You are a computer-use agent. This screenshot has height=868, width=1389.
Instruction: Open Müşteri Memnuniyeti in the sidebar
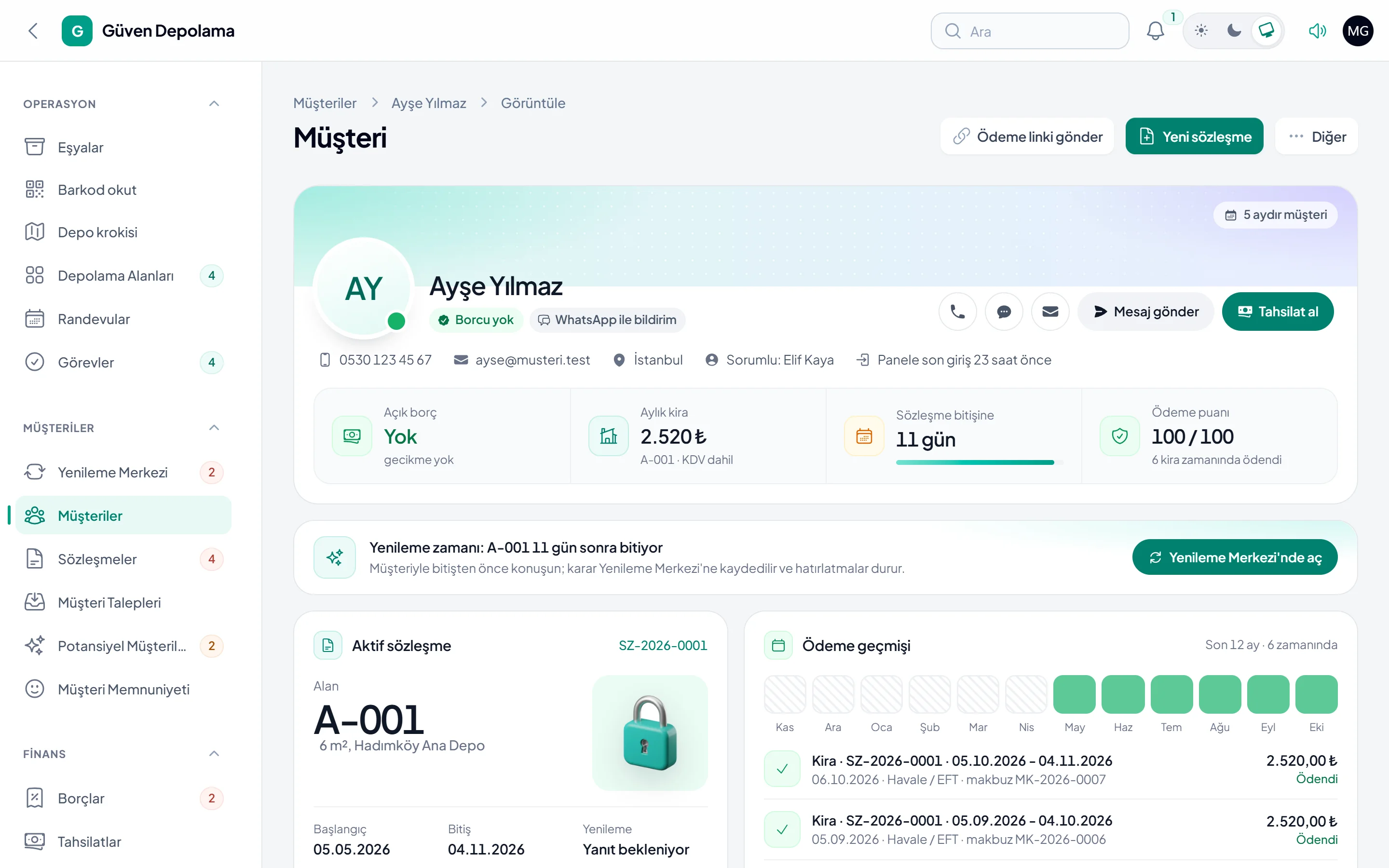(123, 690)
